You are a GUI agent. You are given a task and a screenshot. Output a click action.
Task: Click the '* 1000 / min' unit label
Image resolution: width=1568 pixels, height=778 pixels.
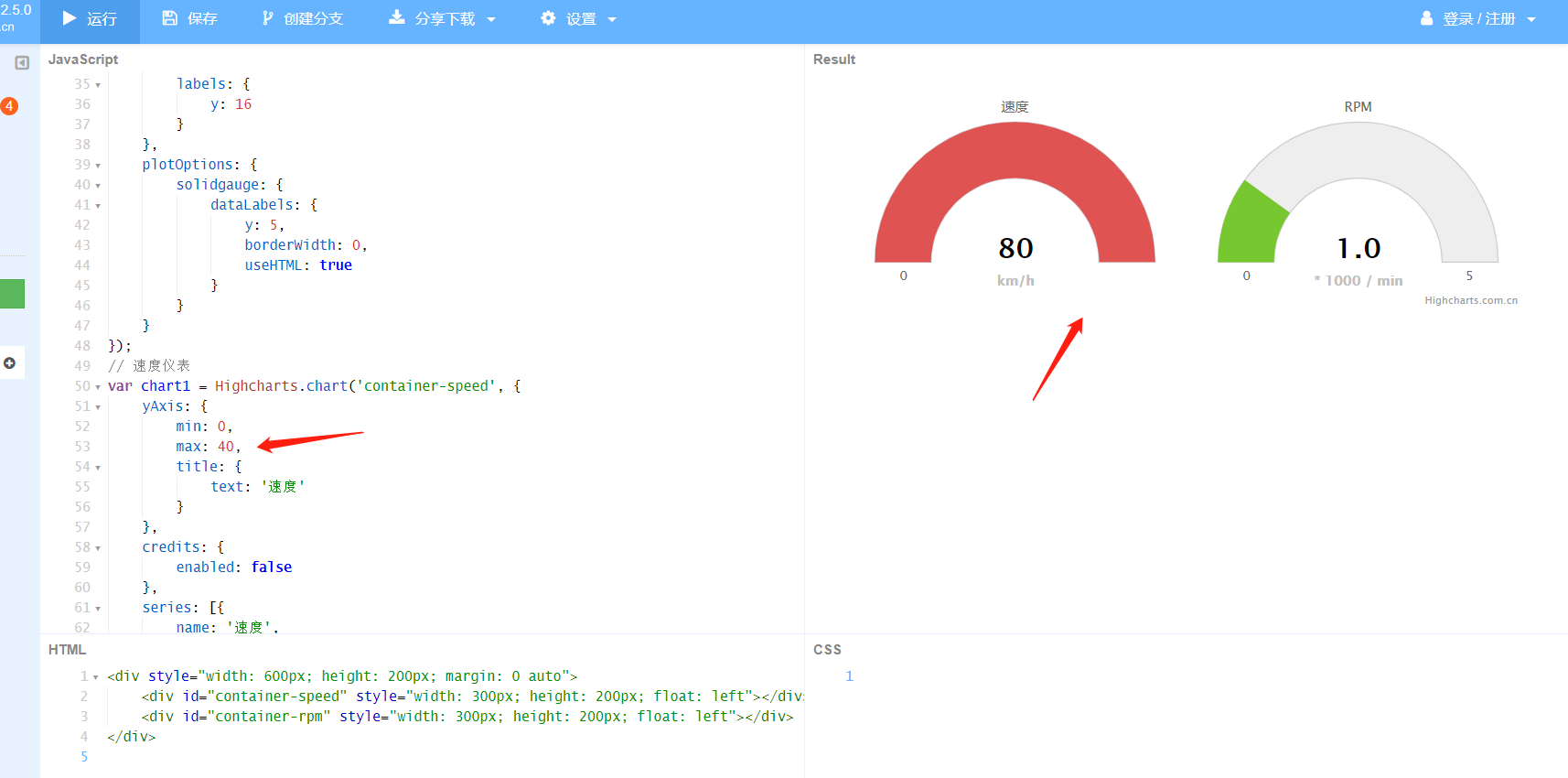tap(1359, 281)
